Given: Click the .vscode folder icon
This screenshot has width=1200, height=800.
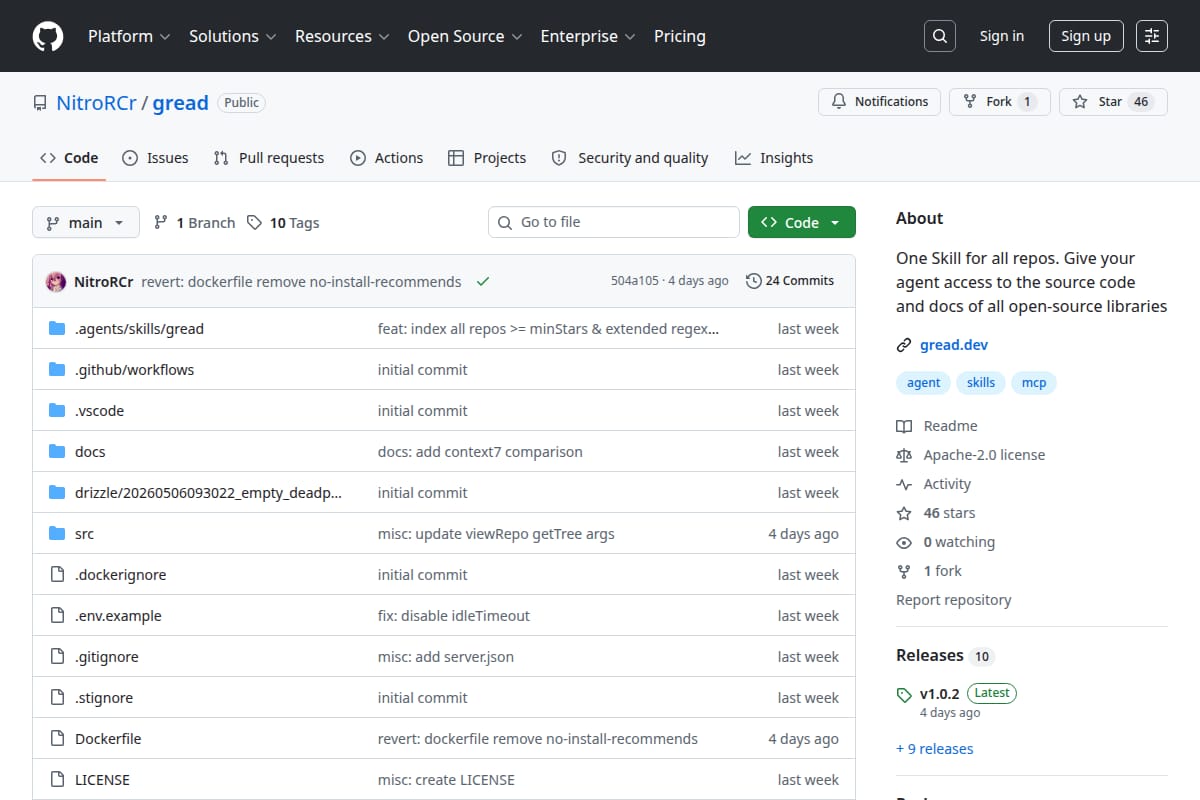Looking at the screenshot, I should point(57,411).
